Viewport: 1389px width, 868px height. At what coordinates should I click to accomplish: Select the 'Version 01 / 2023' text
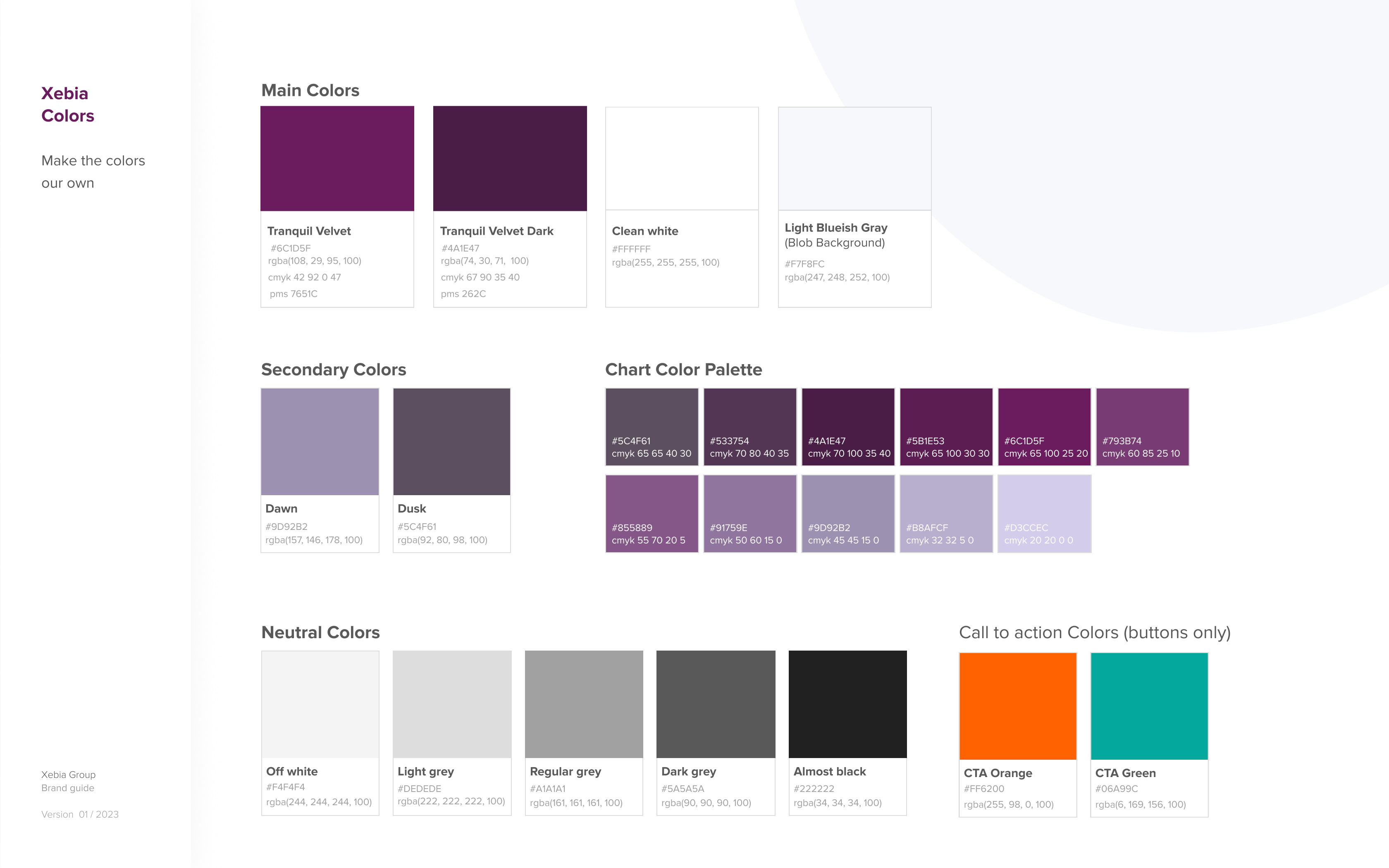point(80,815)
